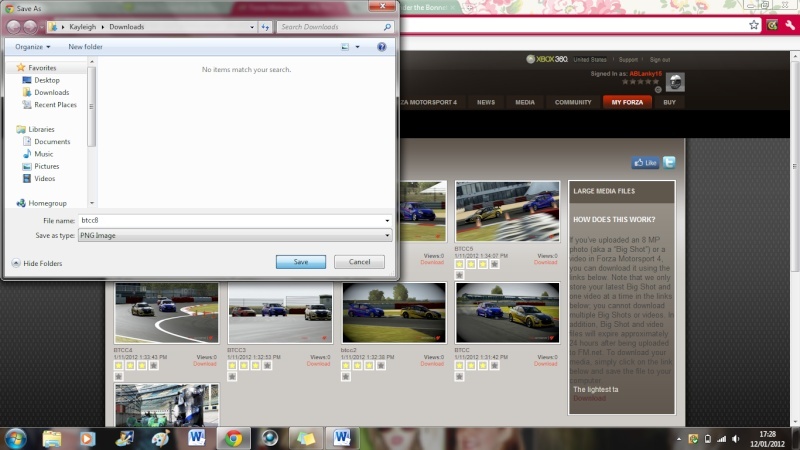Share the page with the Twitter icon
This screenshot has width=800, height=450.
[x=669, y=162]
